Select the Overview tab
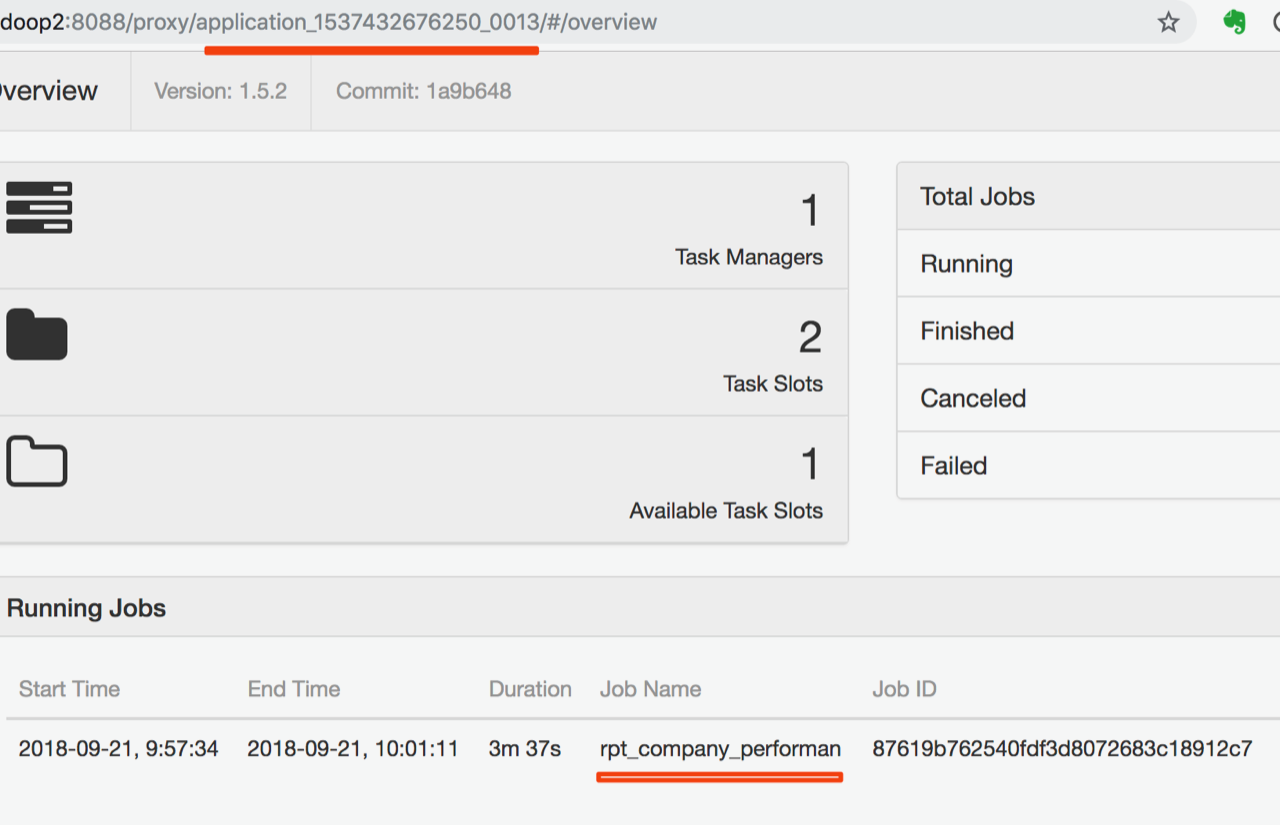 tap(48, 91)
